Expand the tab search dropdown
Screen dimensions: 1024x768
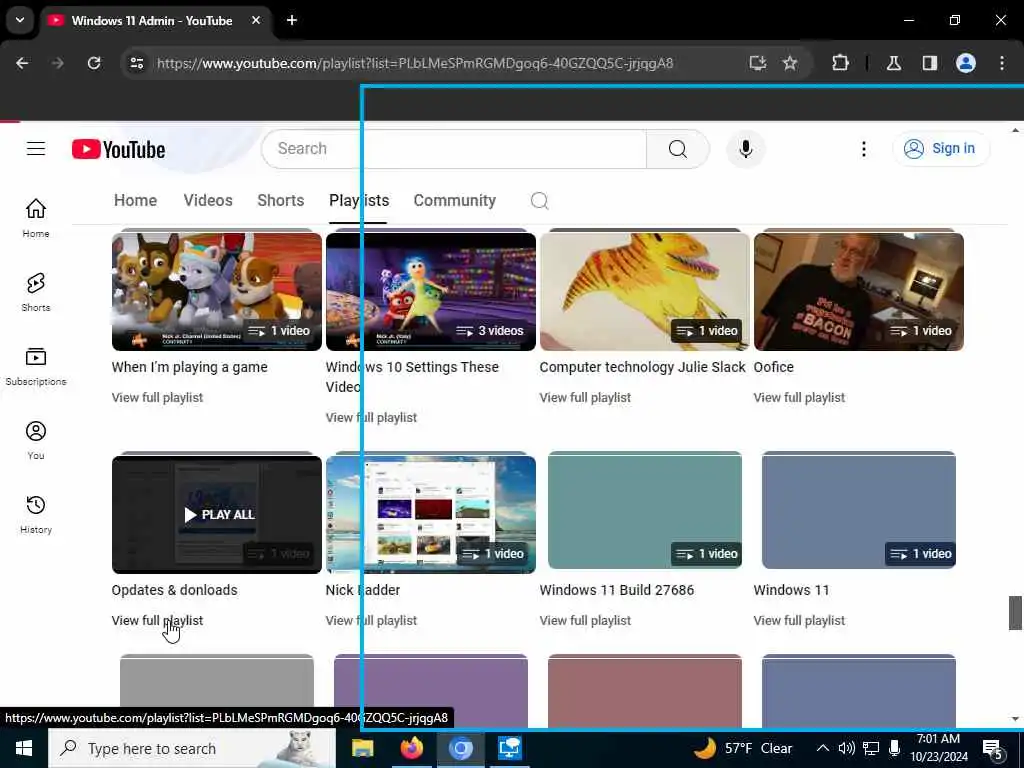click(x=20, y=20)
